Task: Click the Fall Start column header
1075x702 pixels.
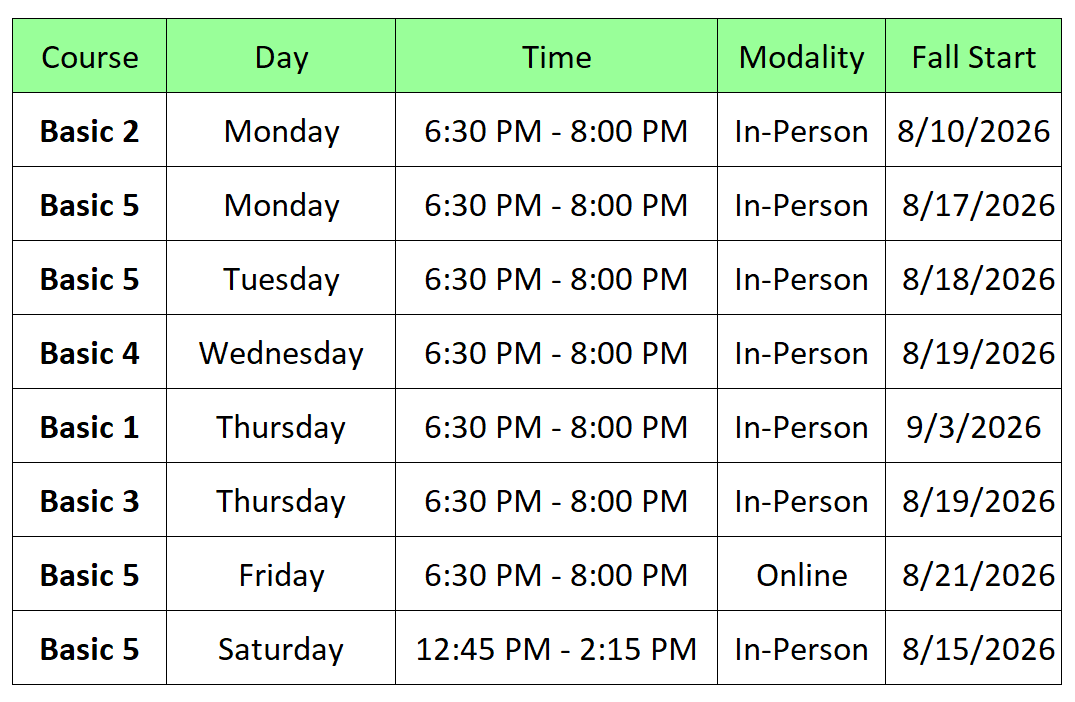Action: click(x=974, y=56)
